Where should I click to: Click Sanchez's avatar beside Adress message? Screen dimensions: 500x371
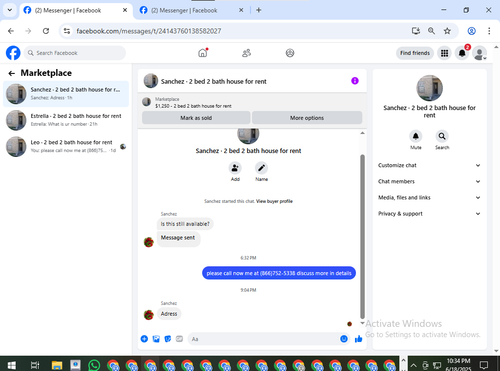click(x=149, y=314)
